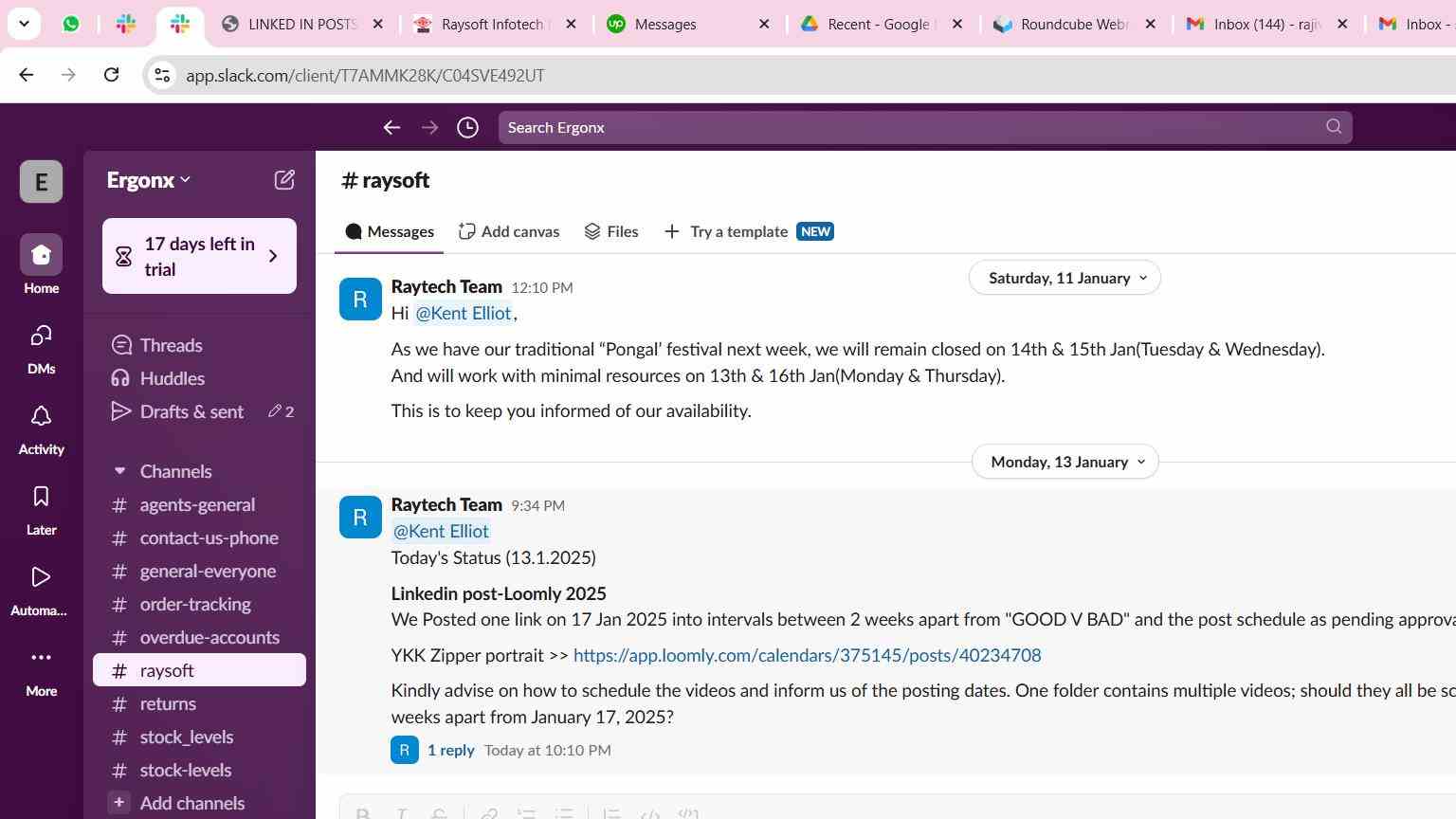The height and width of the screenshot is (819, 1456).
Task: Collapse the Channels section
Action: coord(119,471)
